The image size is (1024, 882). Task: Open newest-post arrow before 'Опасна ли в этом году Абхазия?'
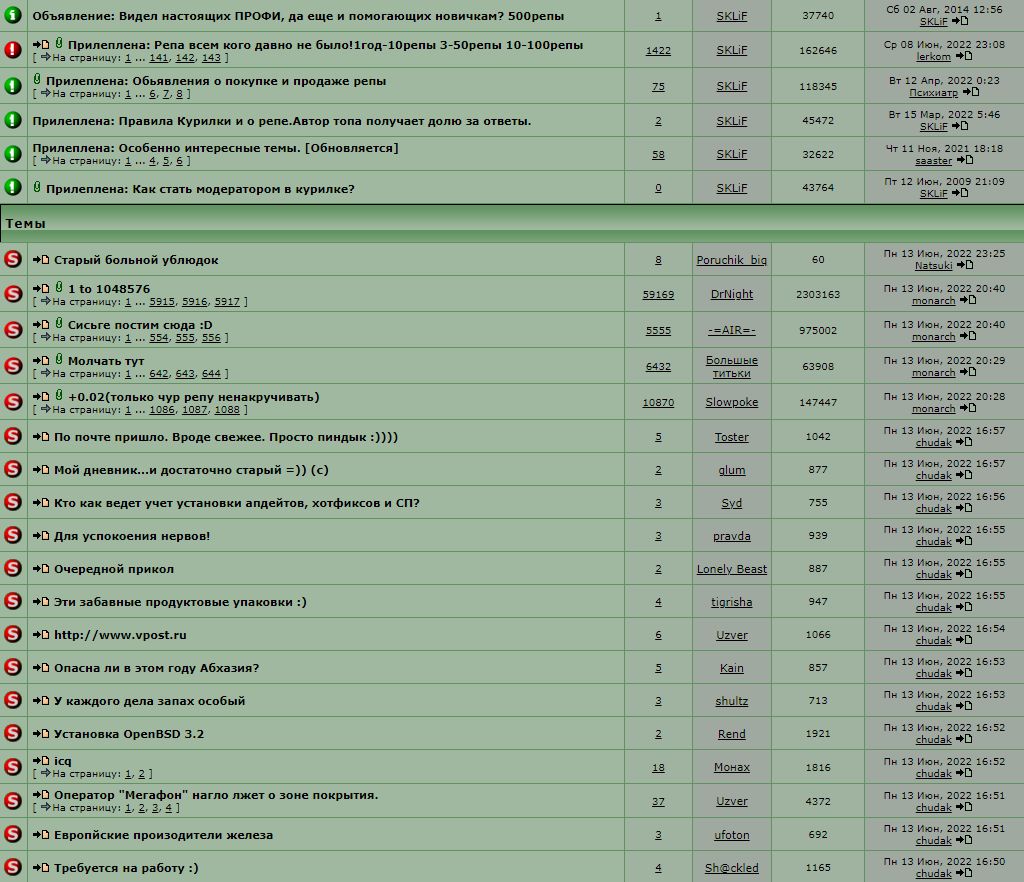click(41, 668)
